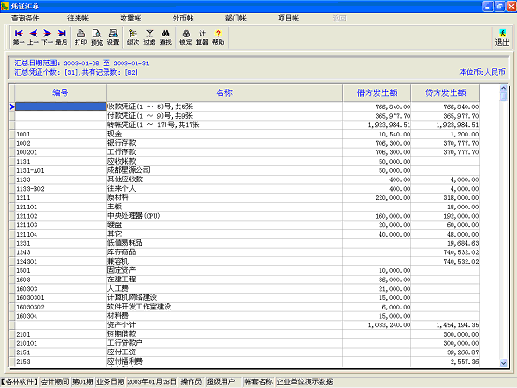Select the 在建工程 row
The height and width of the screenshot is (388, 517).
click(247, 280)
